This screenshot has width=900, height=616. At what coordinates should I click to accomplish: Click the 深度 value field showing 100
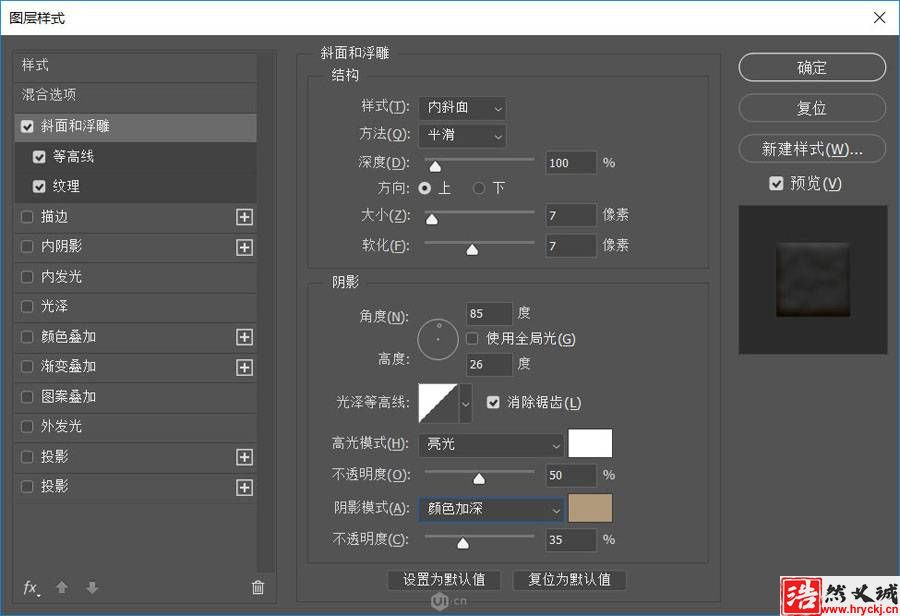(x=571, y=163)
